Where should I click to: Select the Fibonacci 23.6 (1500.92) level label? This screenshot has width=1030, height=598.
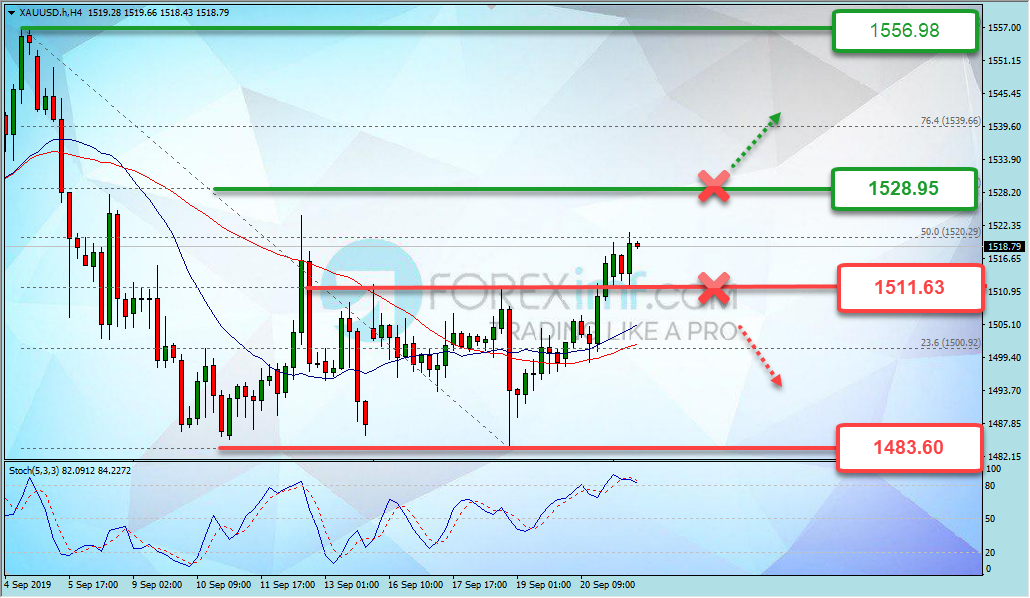point(949,343)
